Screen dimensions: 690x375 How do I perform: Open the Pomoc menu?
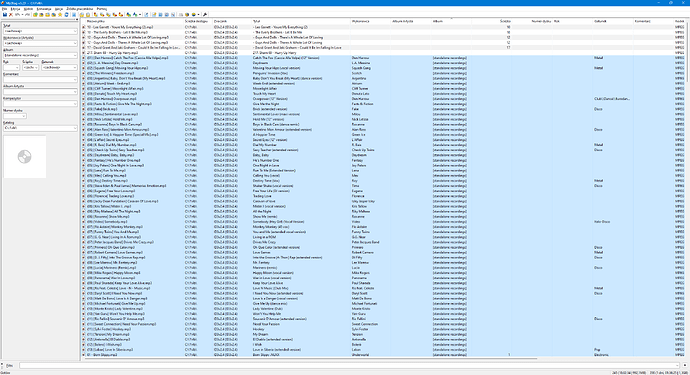(102, 9)
